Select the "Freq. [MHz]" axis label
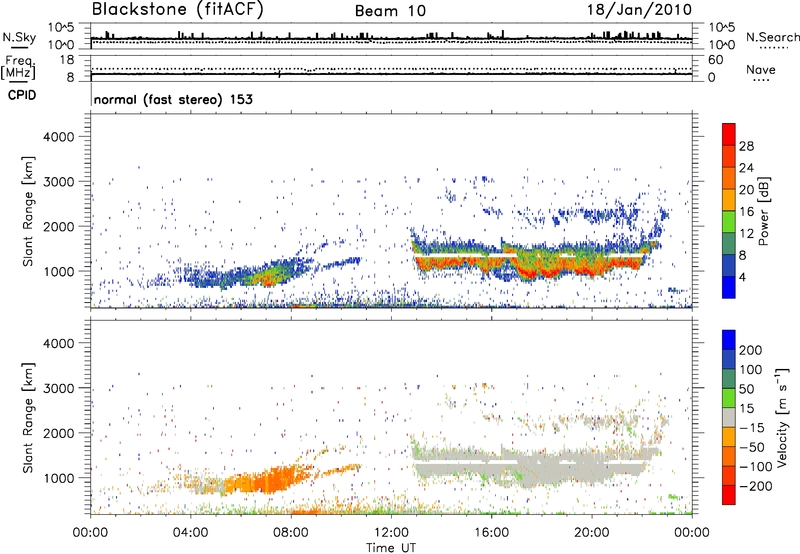Viewport: 800px width, 554px height. pos(18,67)
